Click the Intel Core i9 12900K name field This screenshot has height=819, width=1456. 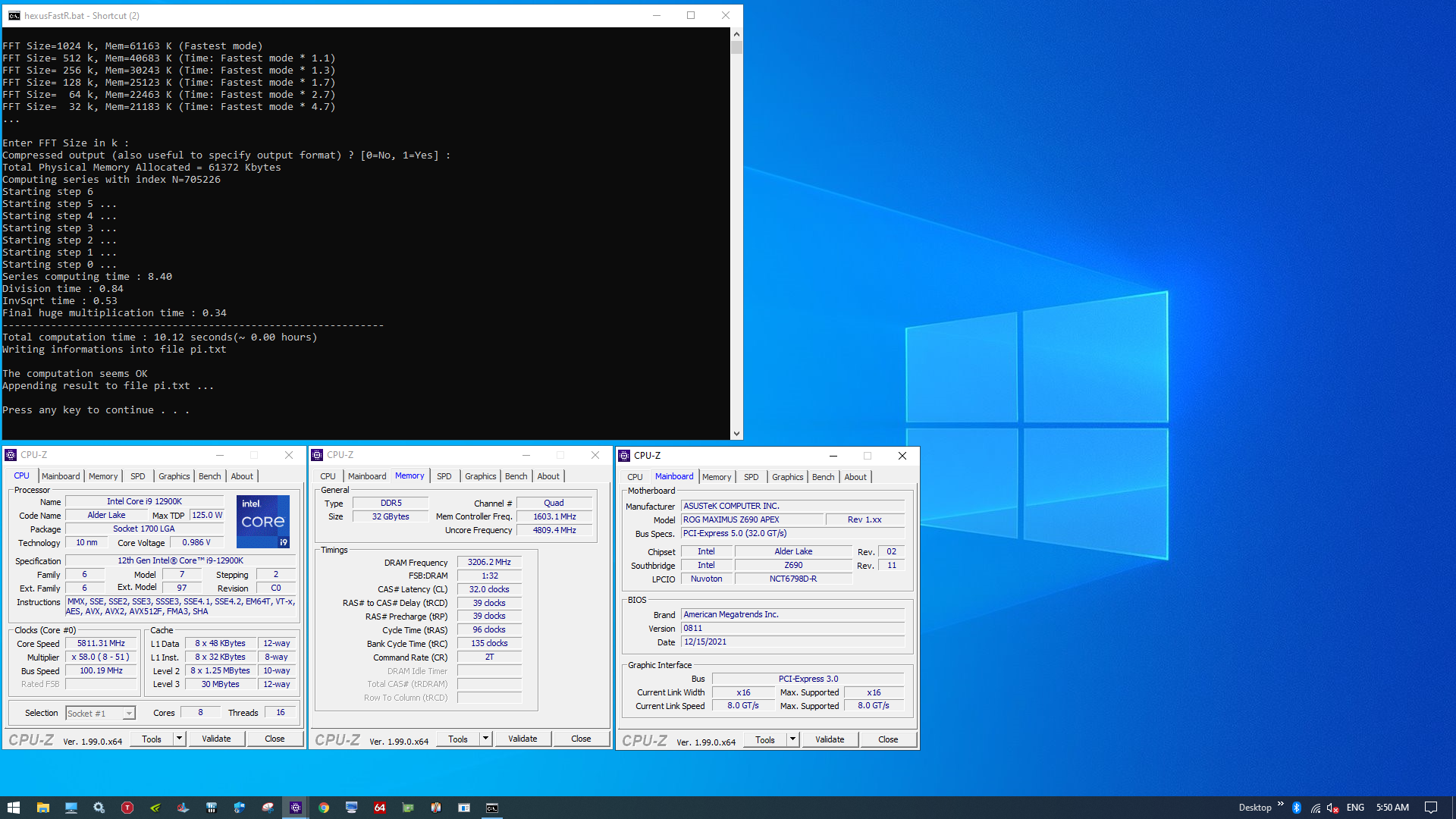pos(144,501)
